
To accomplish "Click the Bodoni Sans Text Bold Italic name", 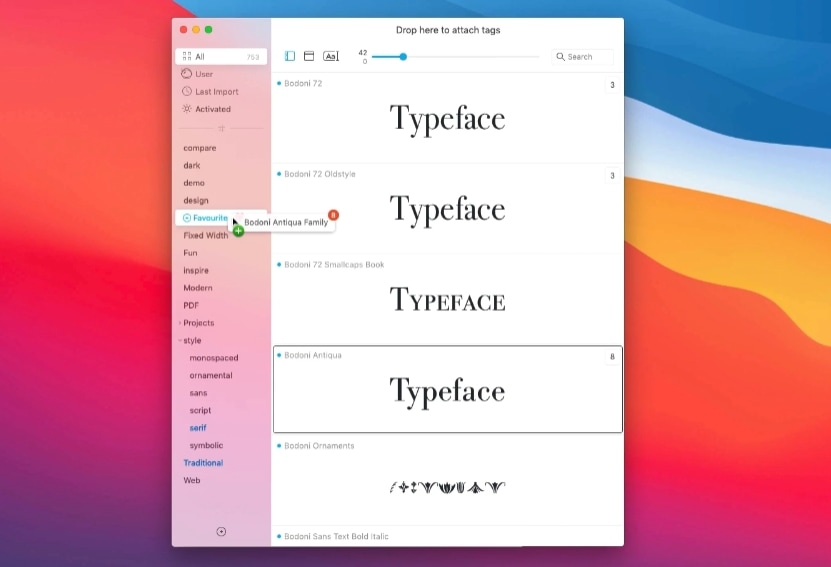I will [x=336, y=536].
